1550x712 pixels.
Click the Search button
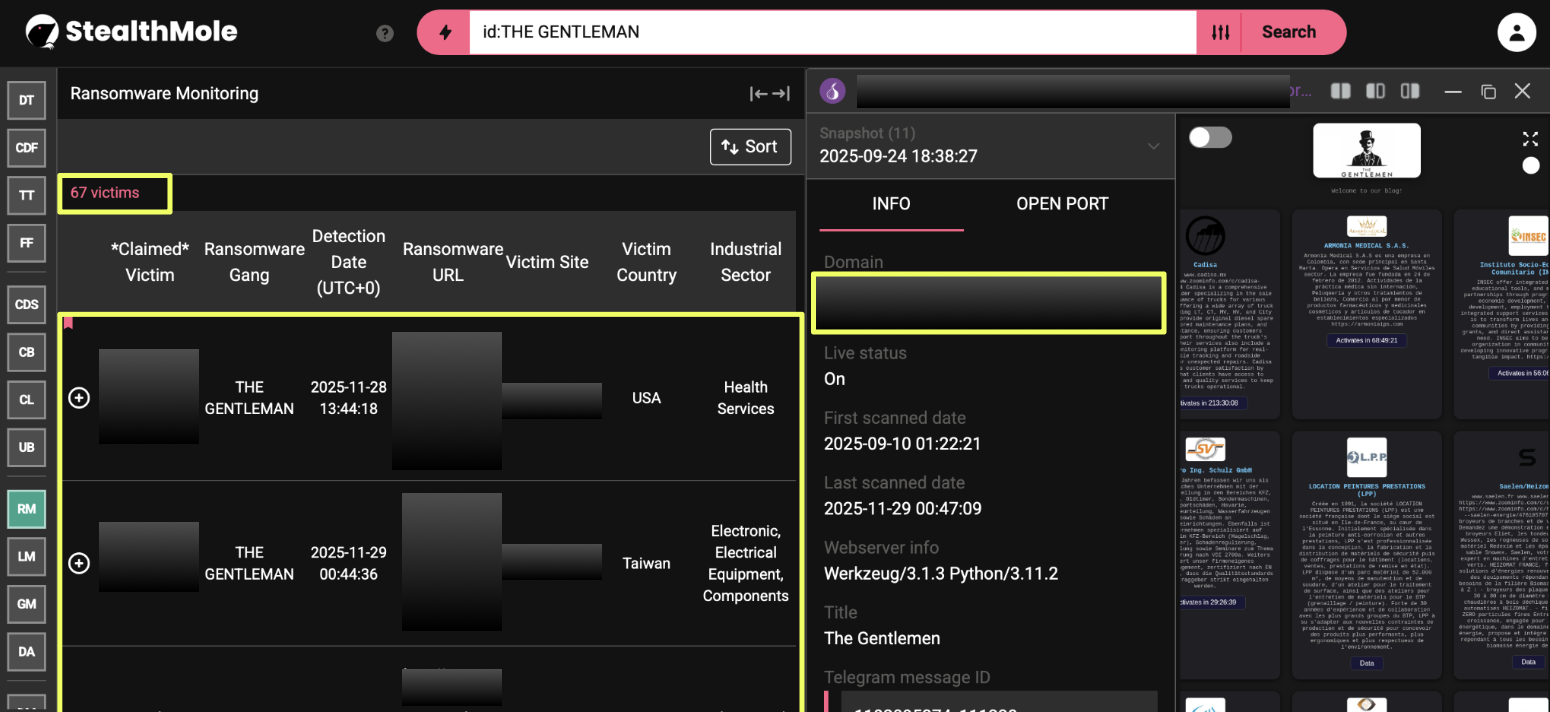coord(1288,32)
